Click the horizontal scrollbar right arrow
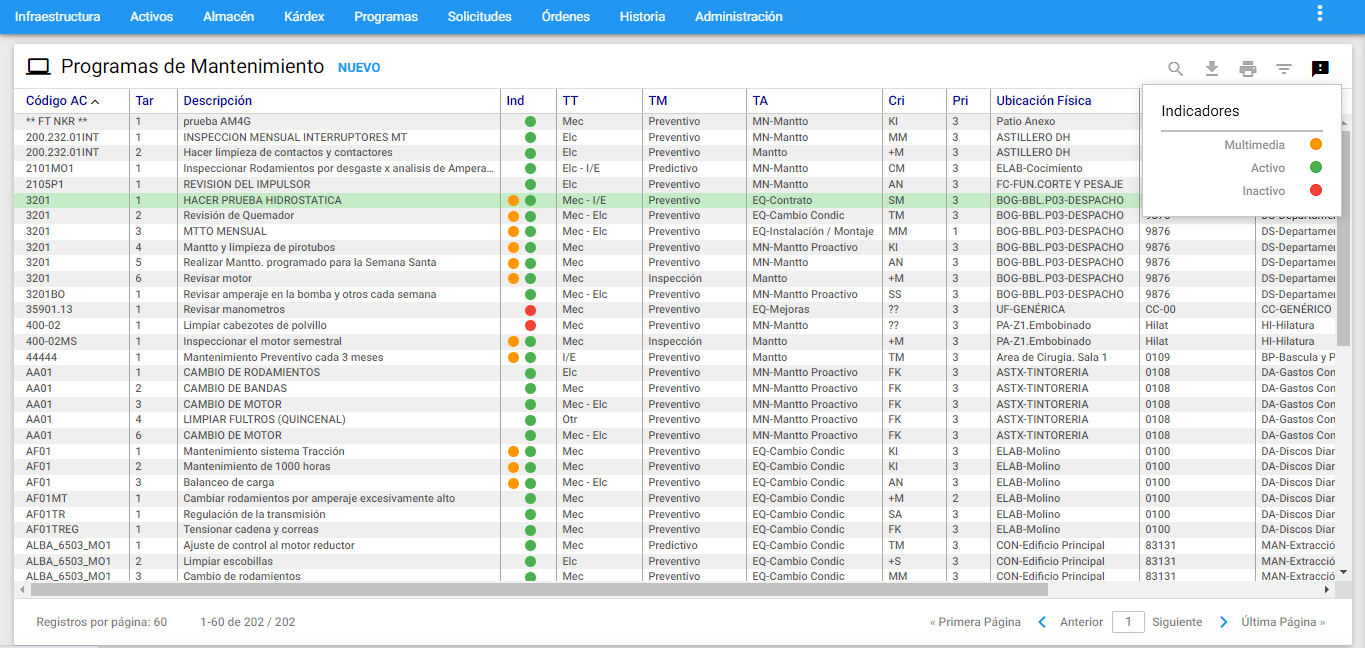 click(1327, 590)
